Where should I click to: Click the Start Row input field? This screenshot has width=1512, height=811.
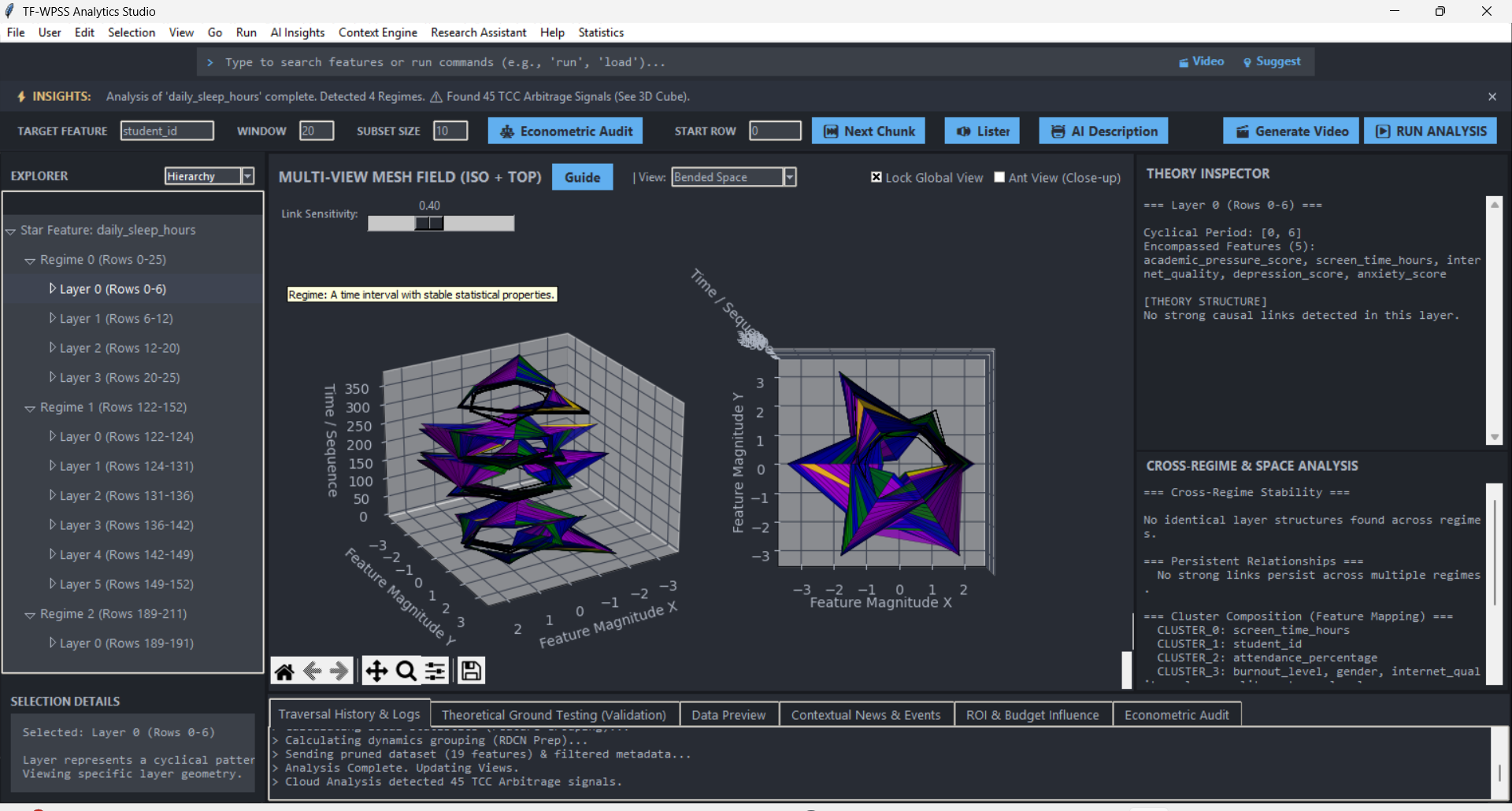pos(776,131)
